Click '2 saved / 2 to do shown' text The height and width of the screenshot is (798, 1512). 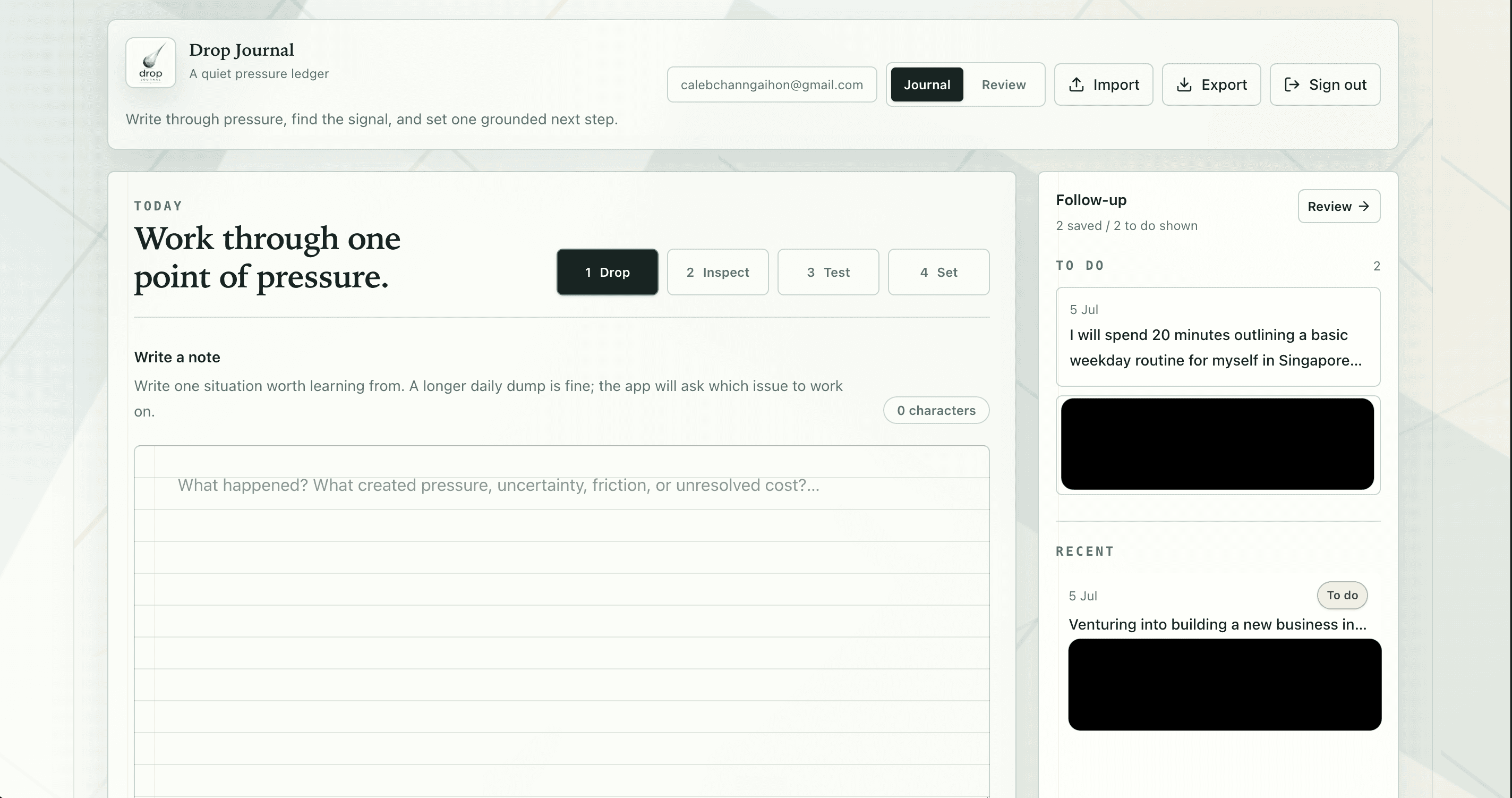(1126, 225)
